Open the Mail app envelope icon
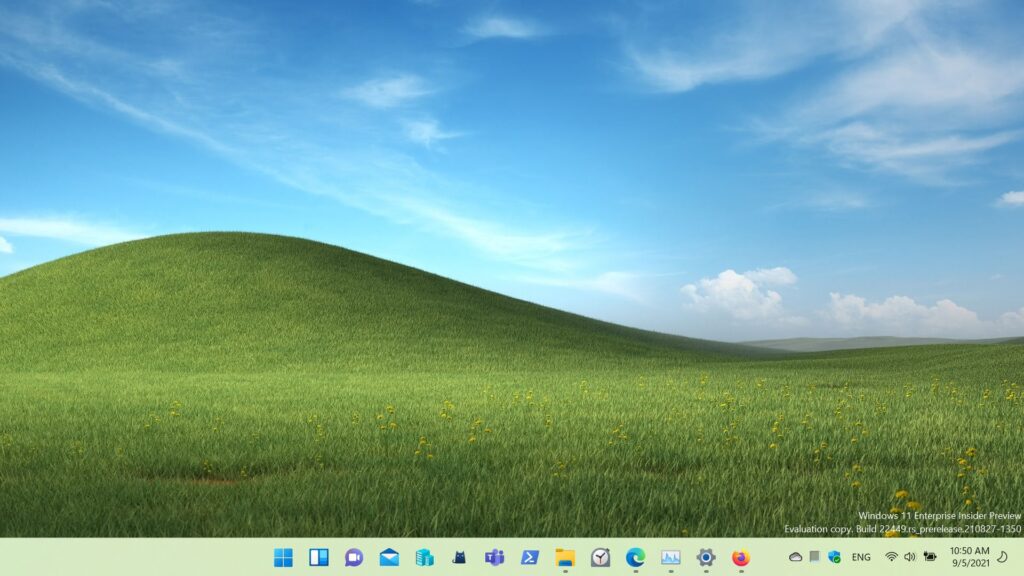1024x576 pixels. coord(389,557)
